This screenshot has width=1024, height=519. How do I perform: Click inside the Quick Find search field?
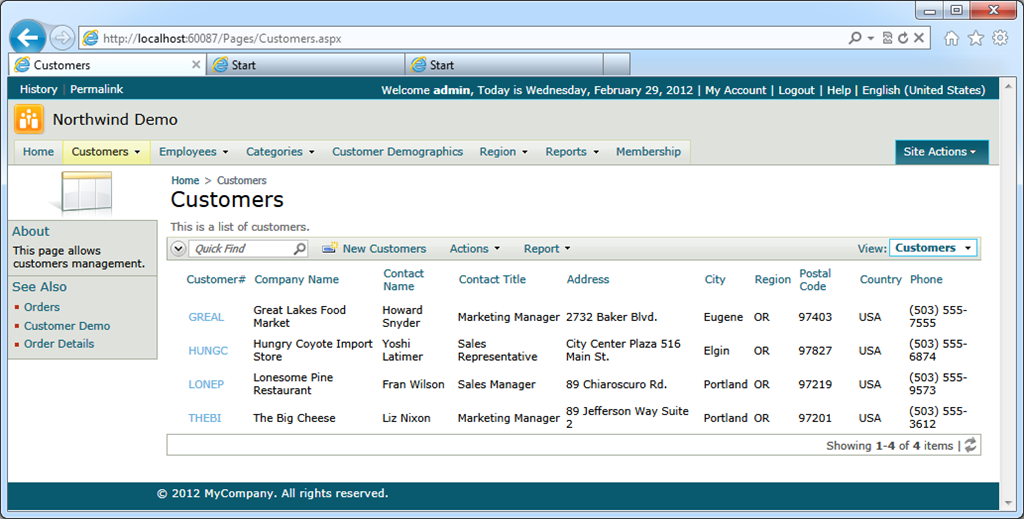(x=240, y=249)
